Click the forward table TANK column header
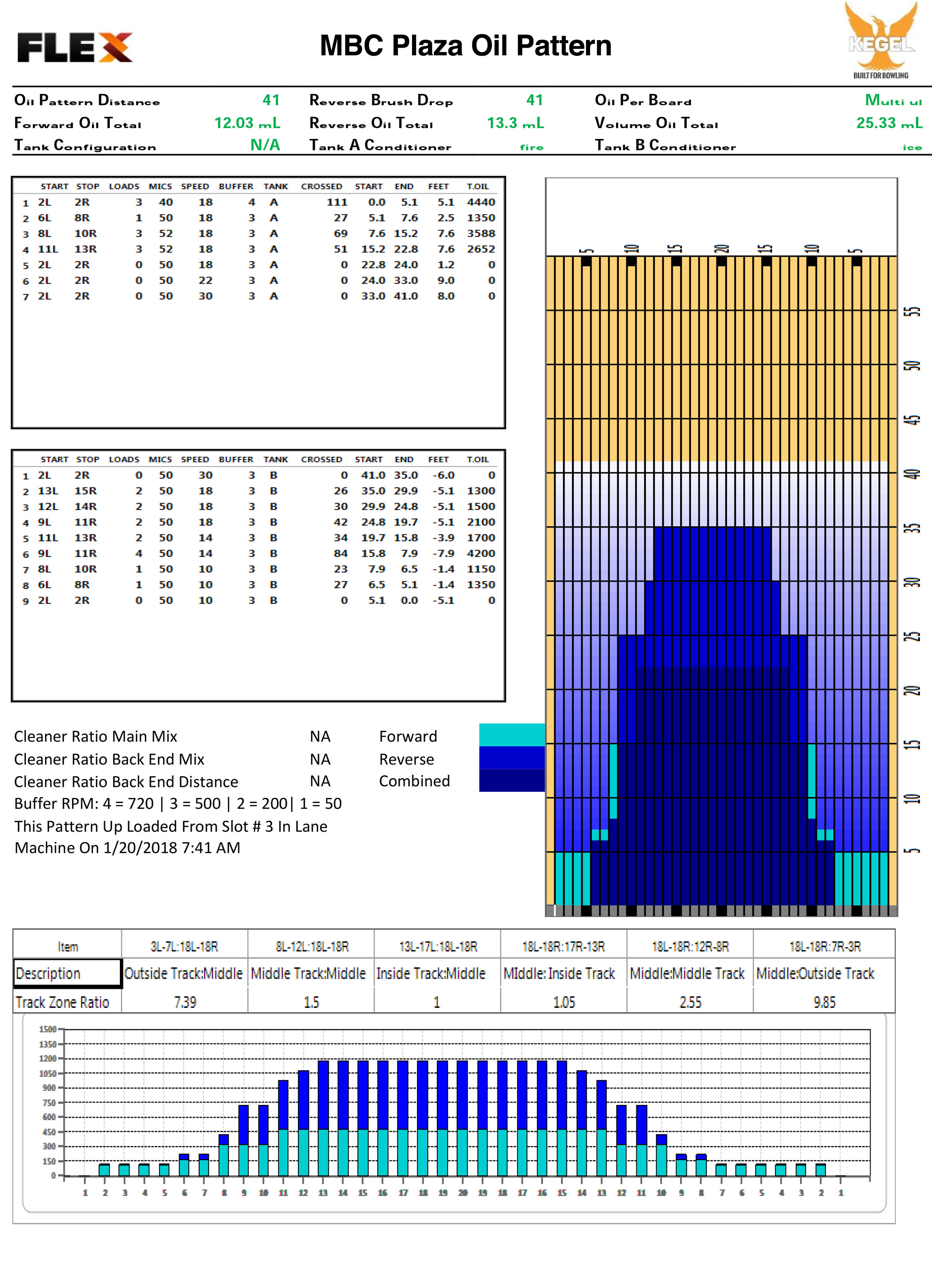This screenshot has width=932, height=1288. click(275, 187)
